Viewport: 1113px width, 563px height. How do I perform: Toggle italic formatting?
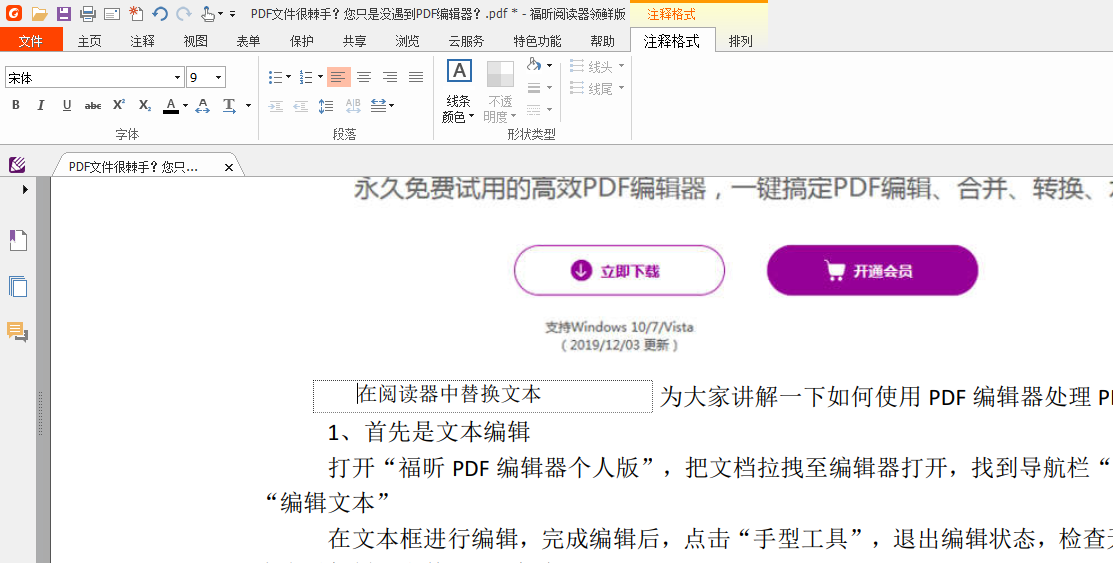[40, 105]
